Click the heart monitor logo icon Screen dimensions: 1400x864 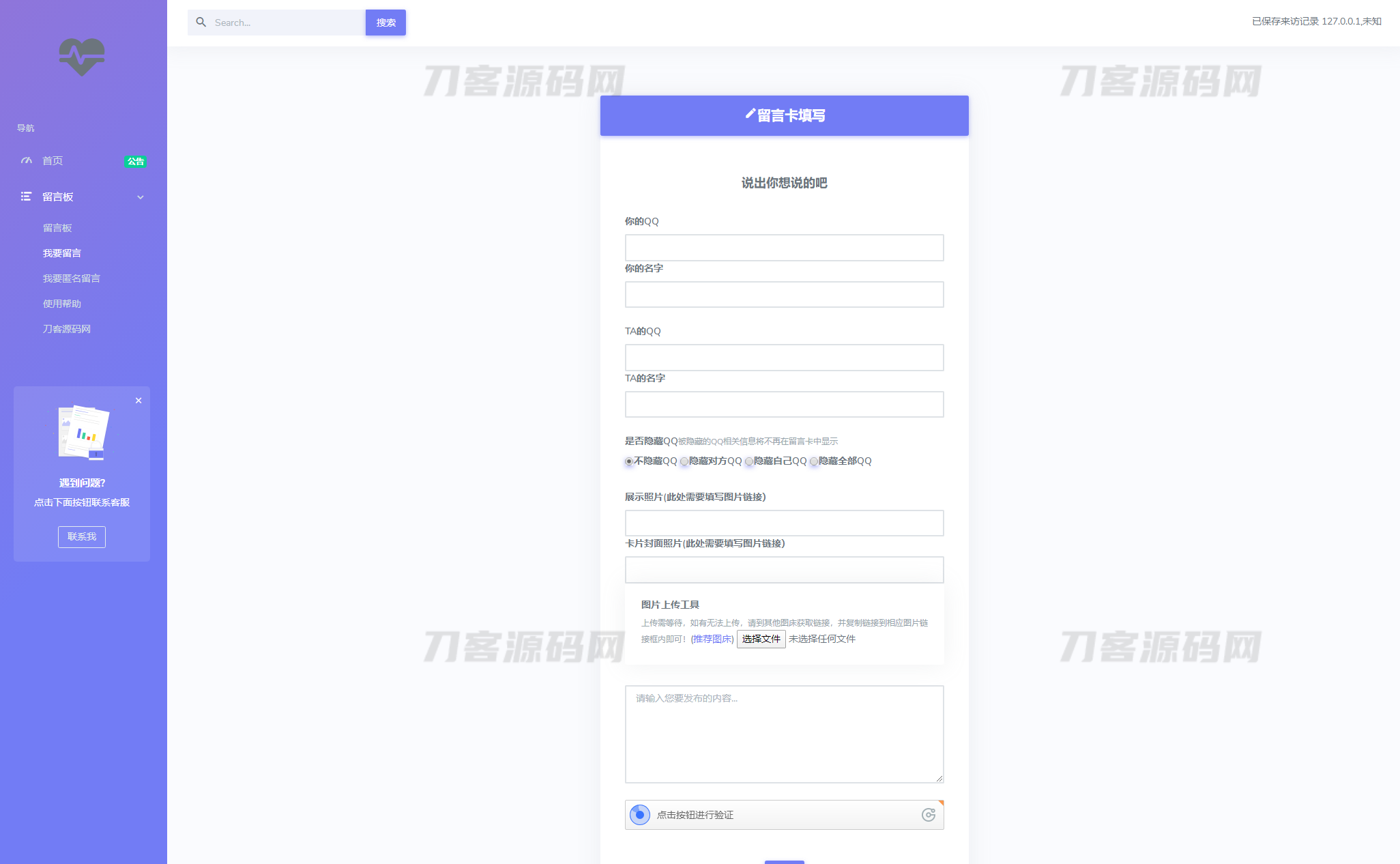pos(82,57)
